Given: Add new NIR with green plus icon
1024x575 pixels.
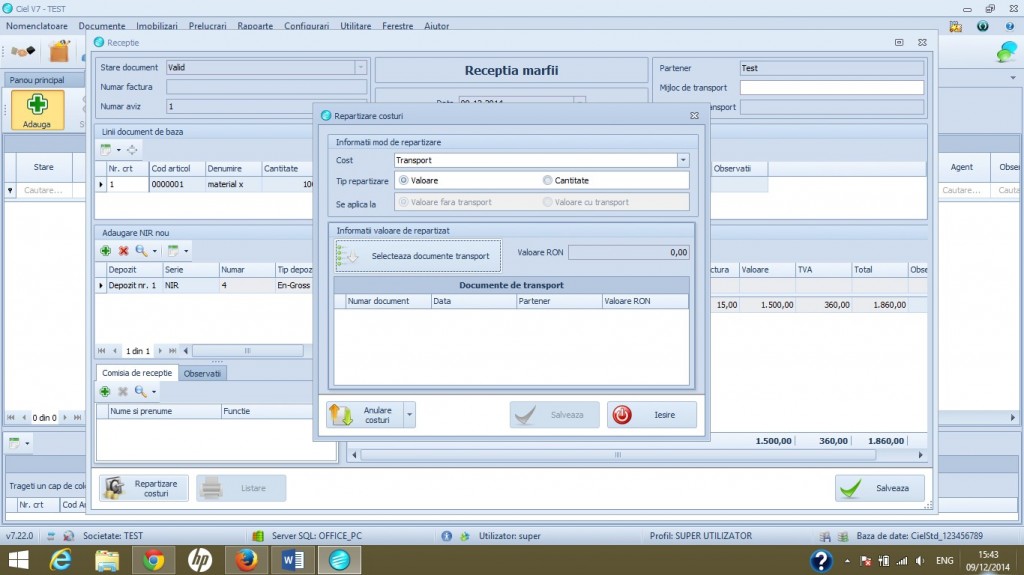Looking at the screenshot, I should (105, 250).
